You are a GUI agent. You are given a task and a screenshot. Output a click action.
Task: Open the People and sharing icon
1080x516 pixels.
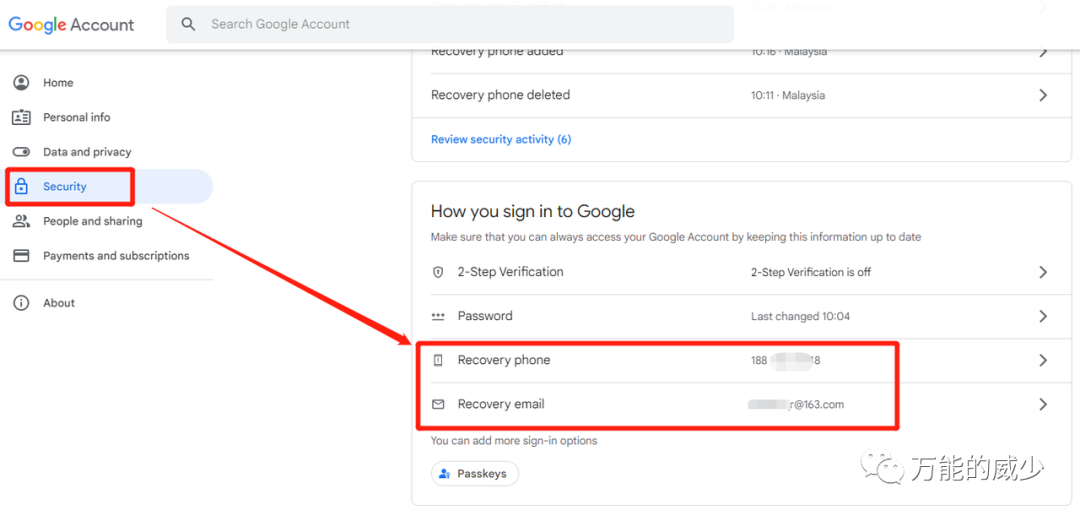pos(22,221)
